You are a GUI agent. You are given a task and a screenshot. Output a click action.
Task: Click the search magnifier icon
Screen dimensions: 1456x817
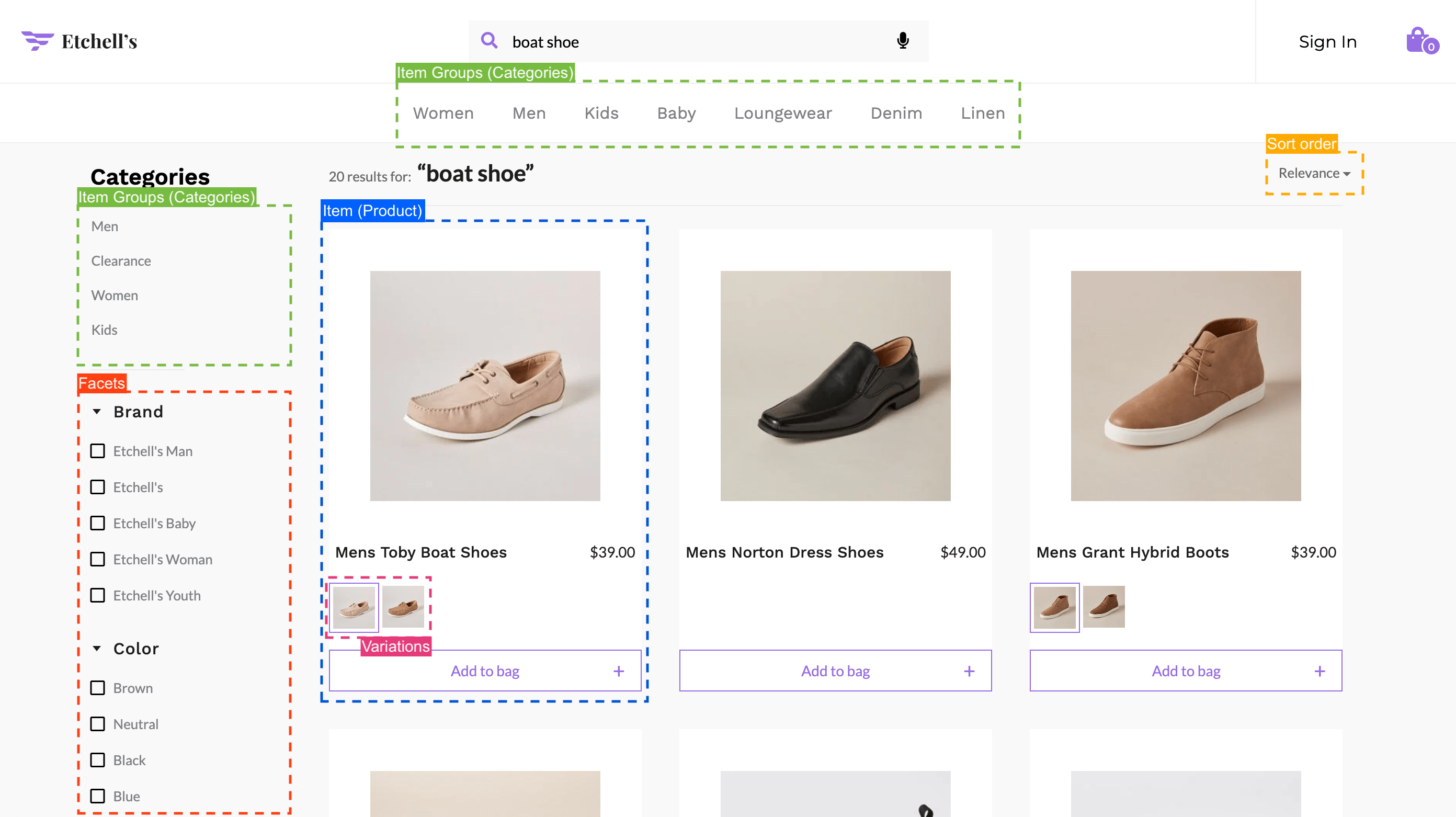click(489, 41)
